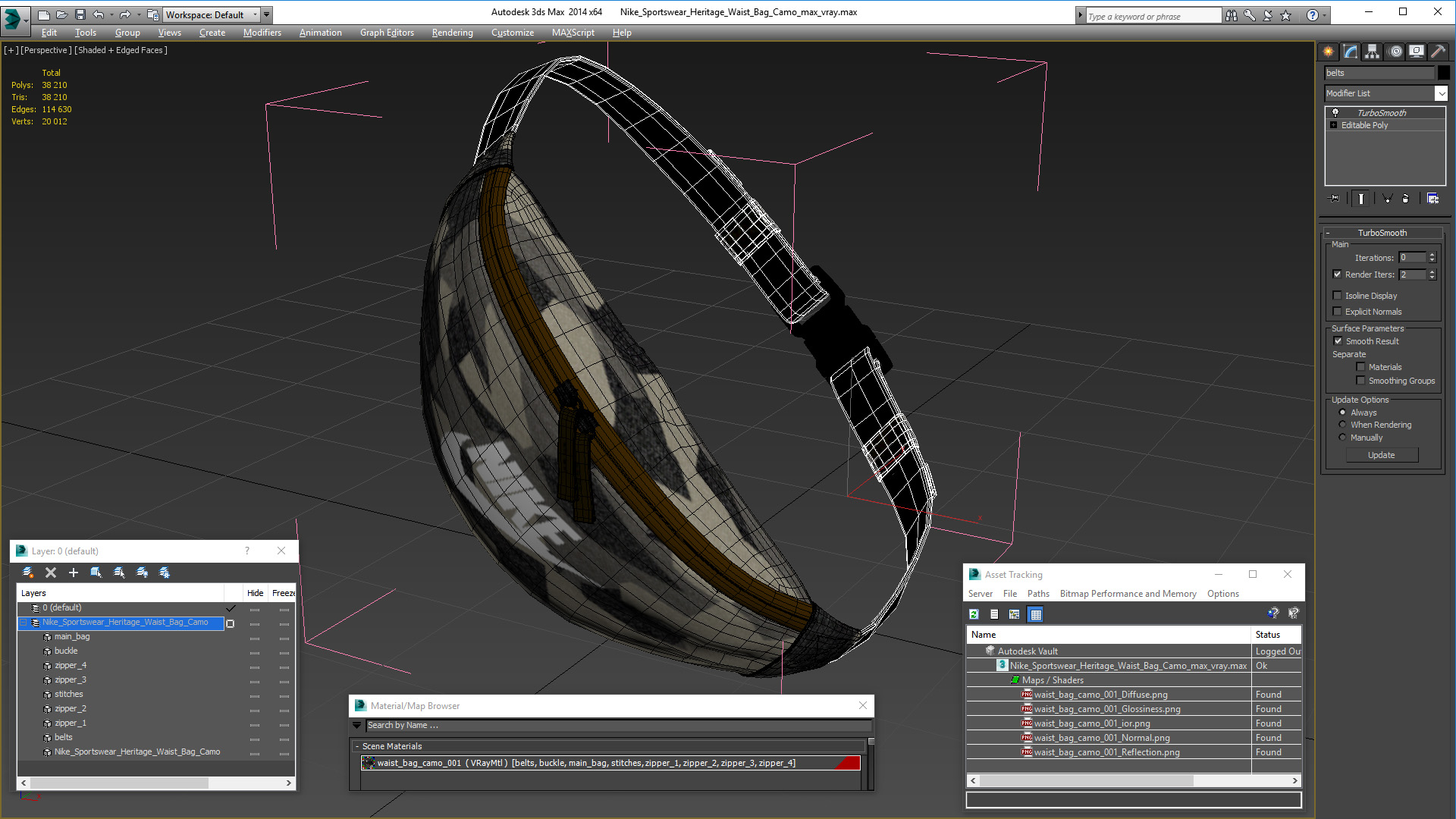Image resolution: width=1456 pixels, height=819 pixels.
Task: Click the Favorites star icon
Action: coord(1286,15)
